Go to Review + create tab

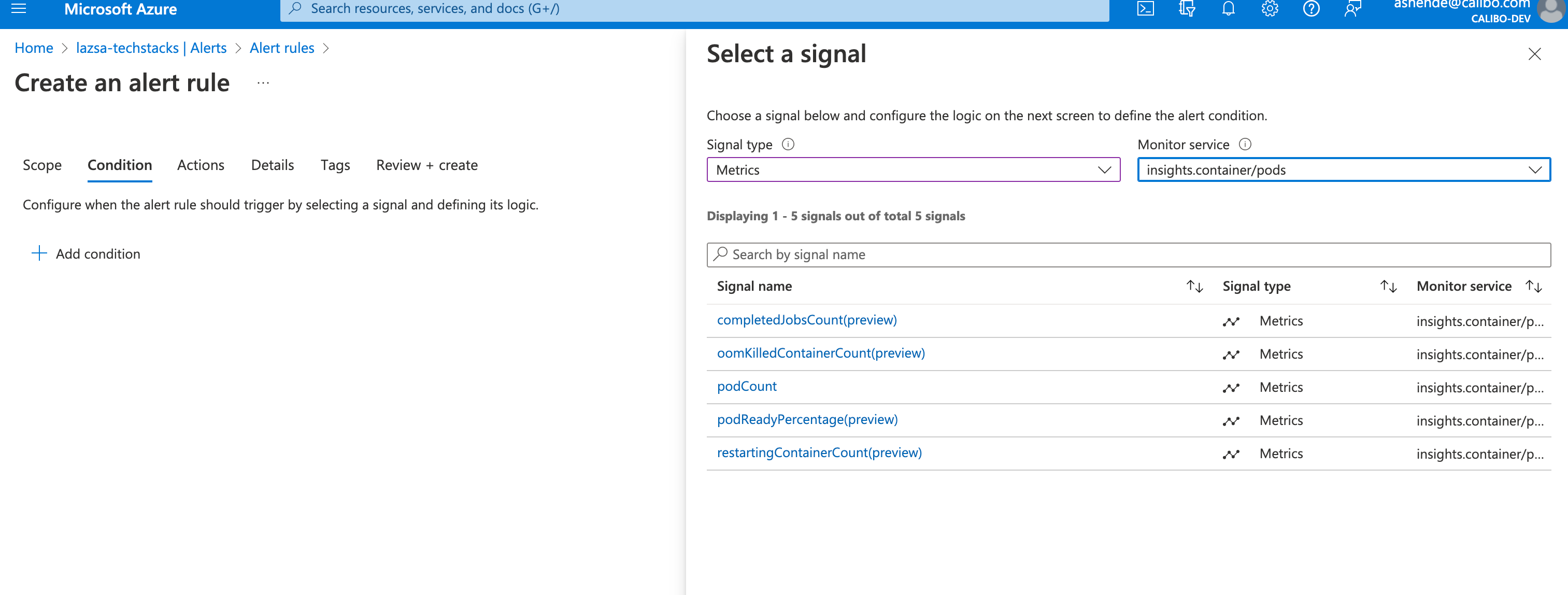click(x=426, y=165)
